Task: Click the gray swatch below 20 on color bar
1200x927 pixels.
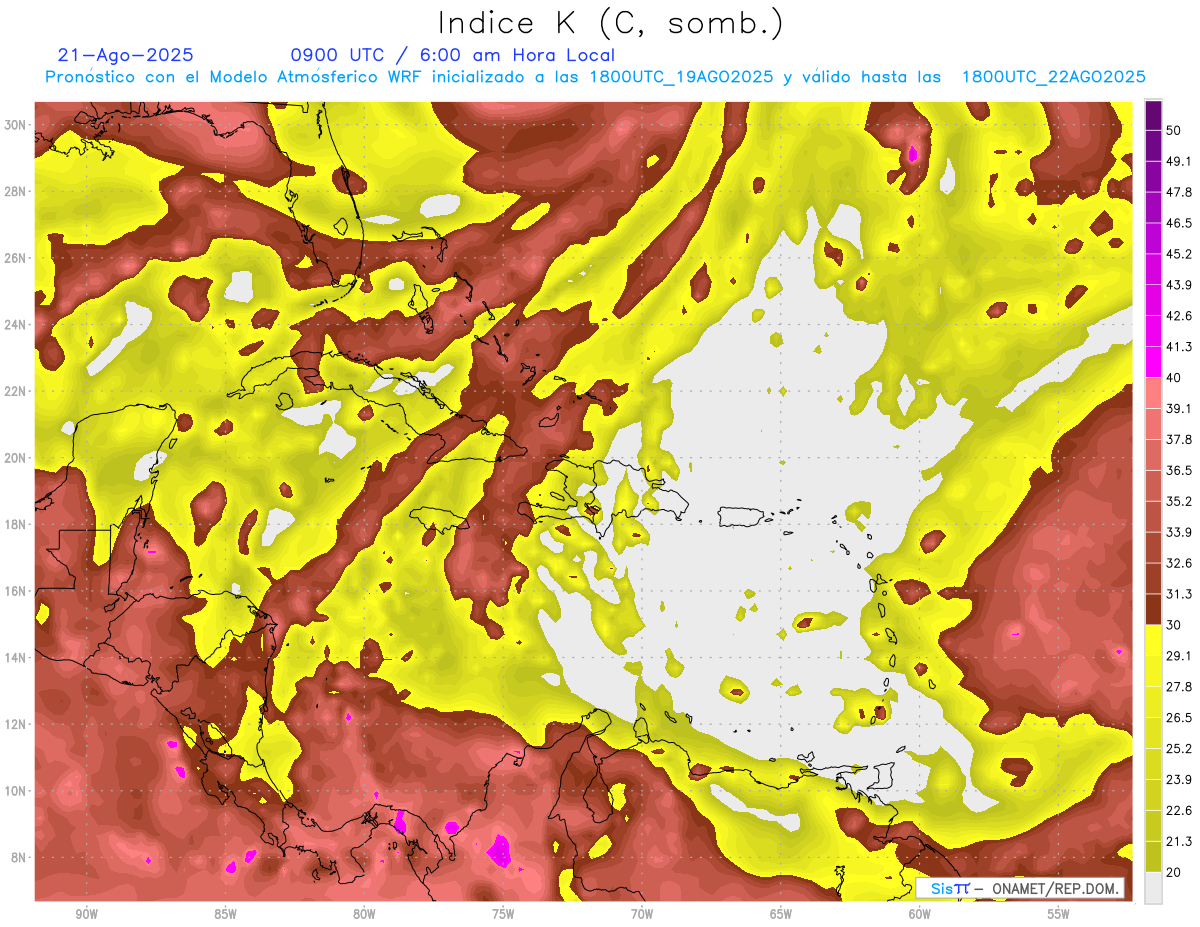Action: tap(1153, 887)
